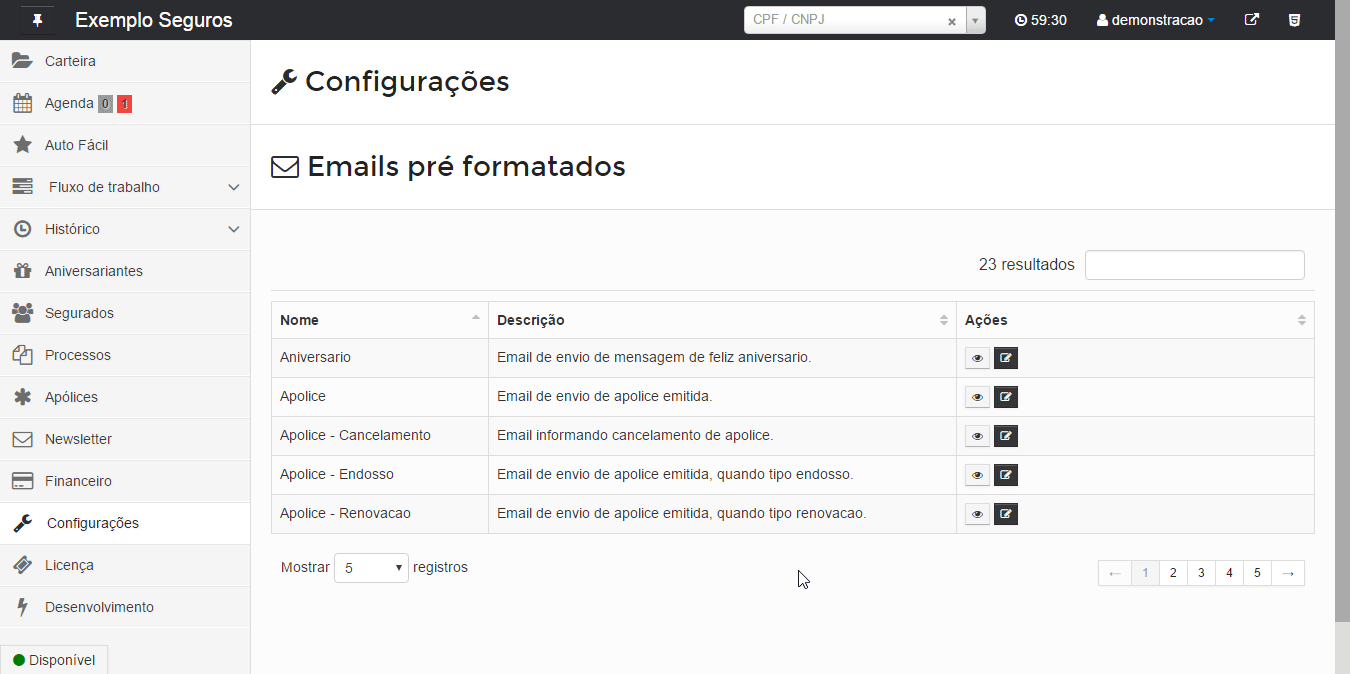Go to previous page arrow
Screen dimensions: 1350x674
pos(1114,573)
